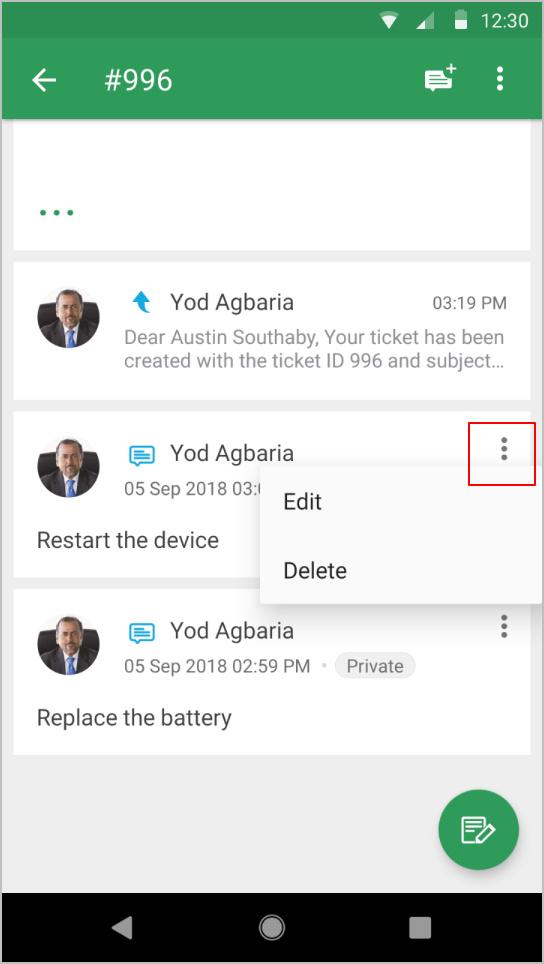Tap the Private tag on battery comment

coord(375,666)
